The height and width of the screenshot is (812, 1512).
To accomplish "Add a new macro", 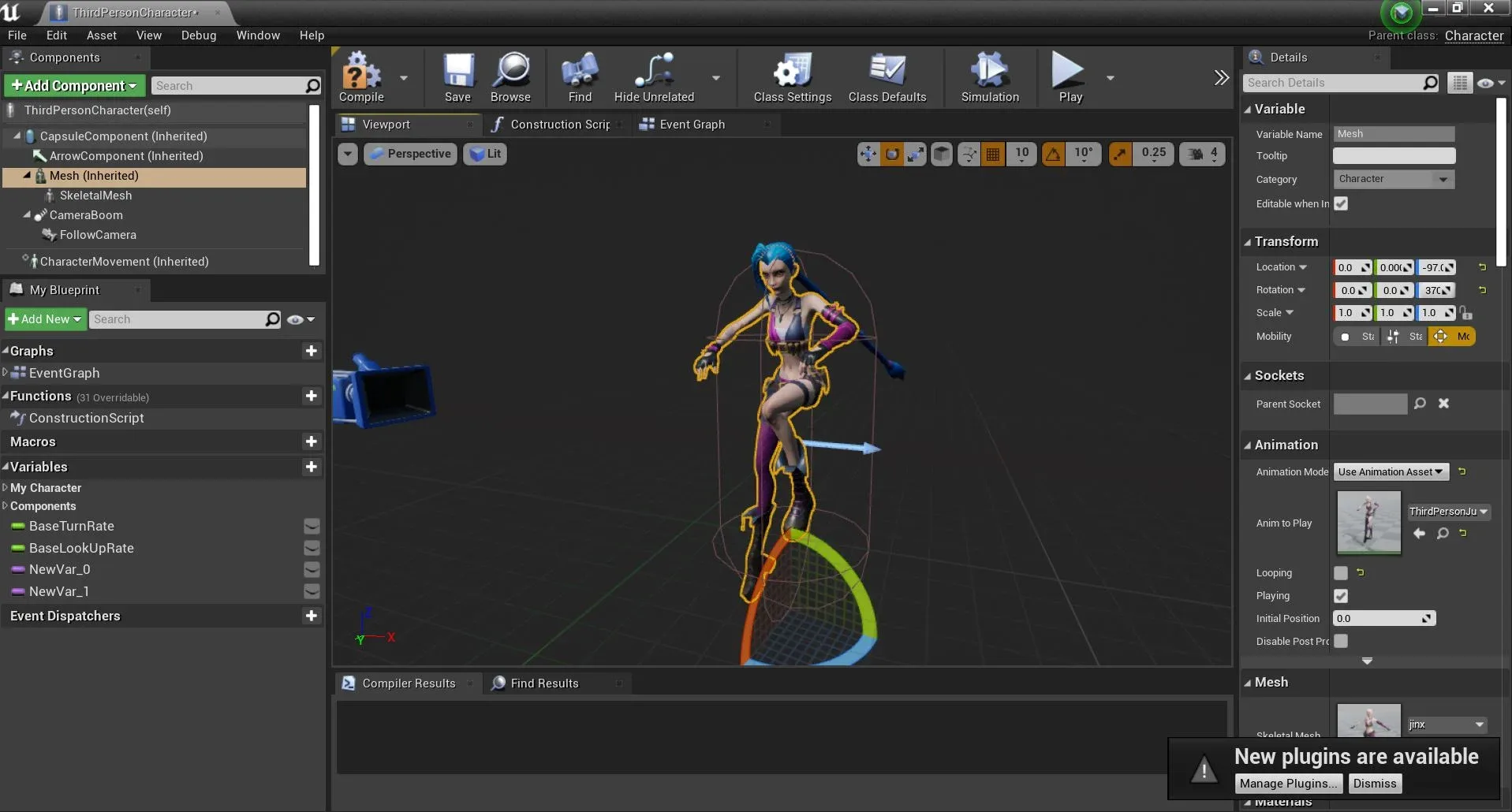I will [312, 441].
